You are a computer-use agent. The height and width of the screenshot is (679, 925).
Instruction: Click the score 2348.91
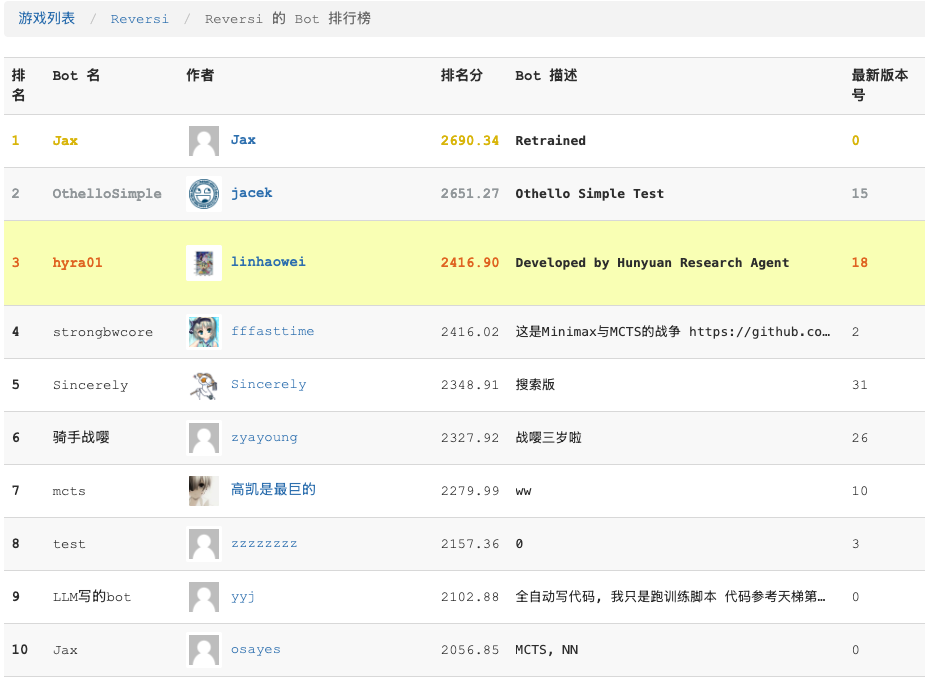(x=470, y=385)
